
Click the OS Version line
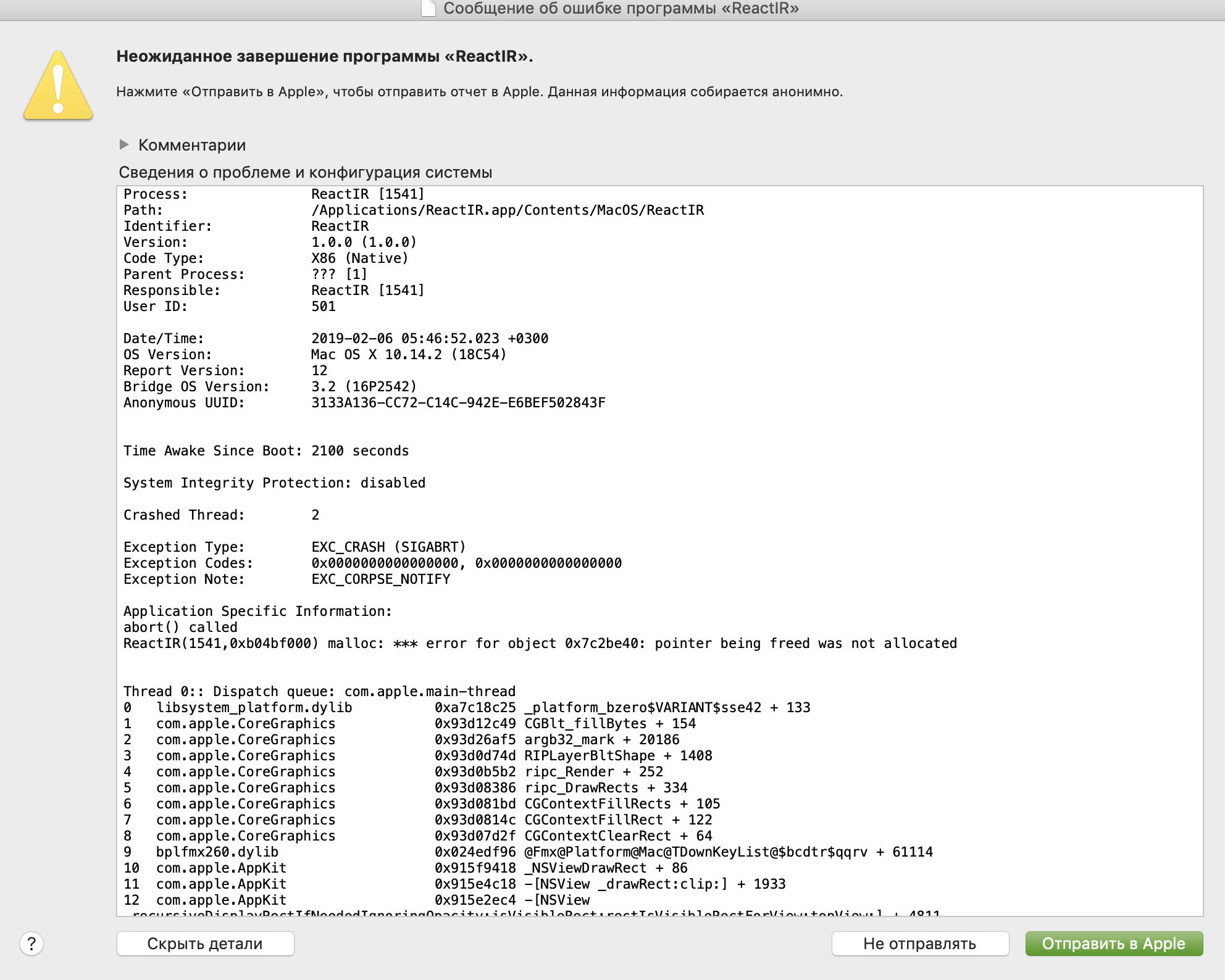click(314, 354)
